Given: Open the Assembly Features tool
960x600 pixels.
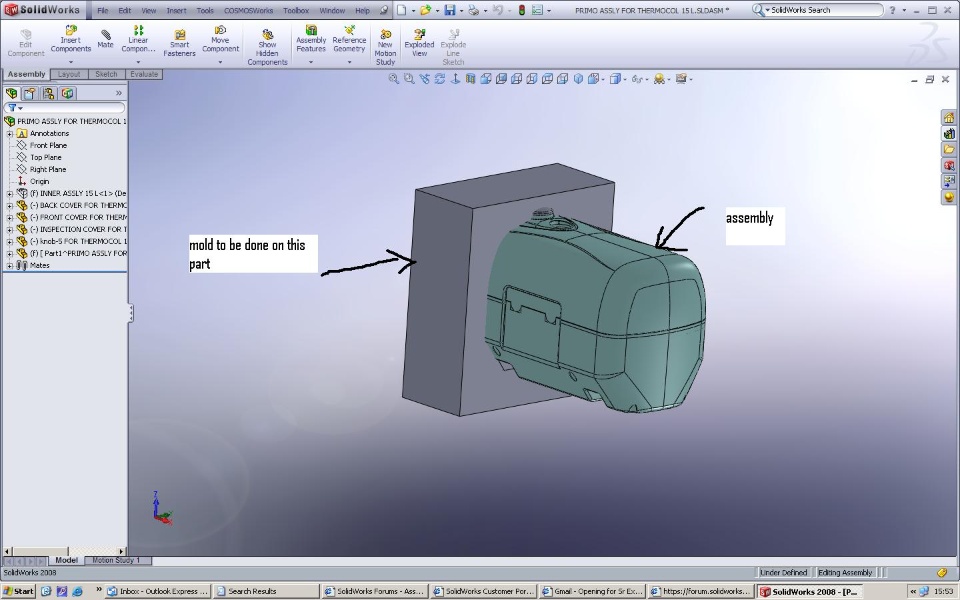Looking at the screenshot, I should 311,39.
